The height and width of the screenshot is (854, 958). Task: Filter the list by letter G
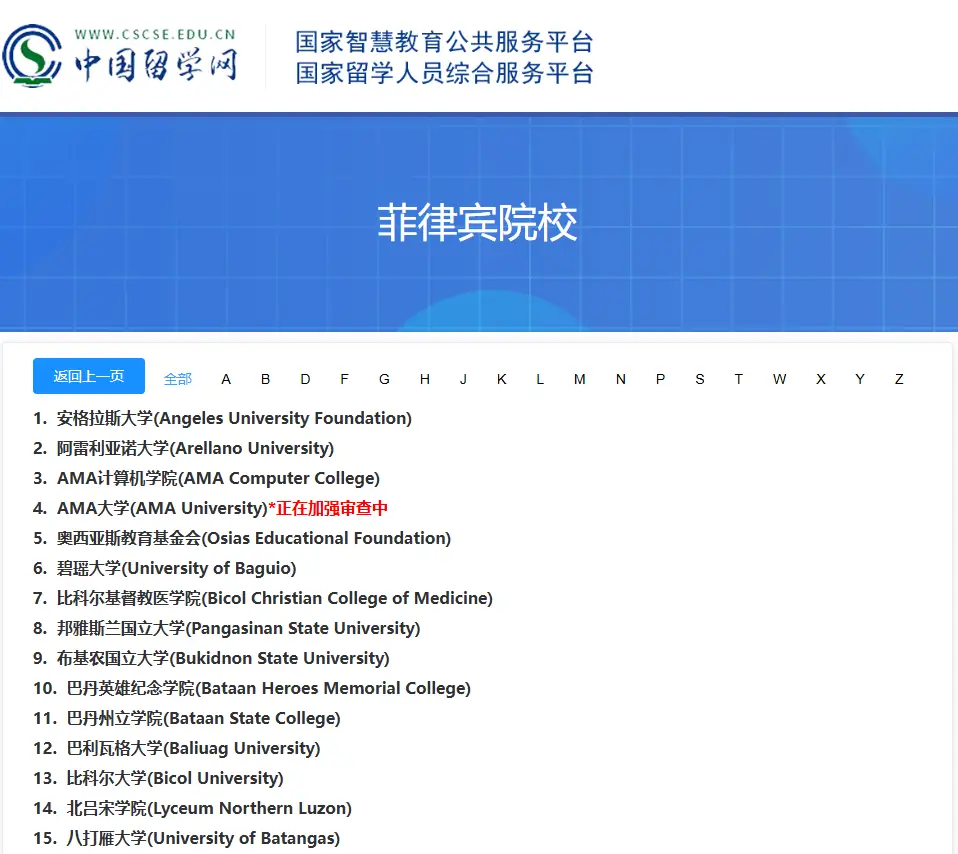(x=384, y=379)
